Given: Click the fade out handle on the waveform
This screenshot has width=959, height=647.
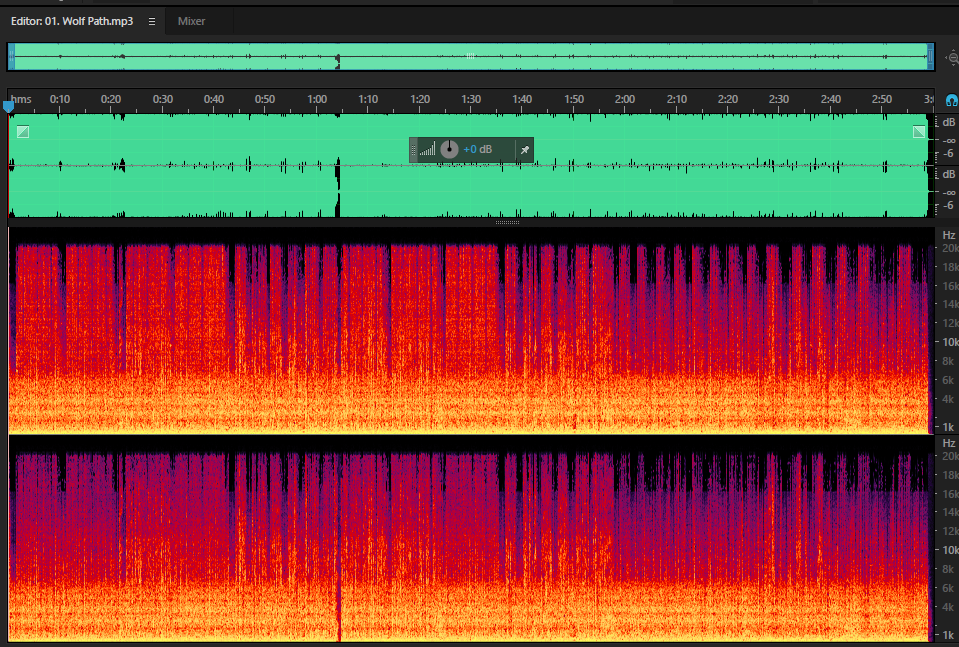Looking at the screenshot, I should coord(919,131).
